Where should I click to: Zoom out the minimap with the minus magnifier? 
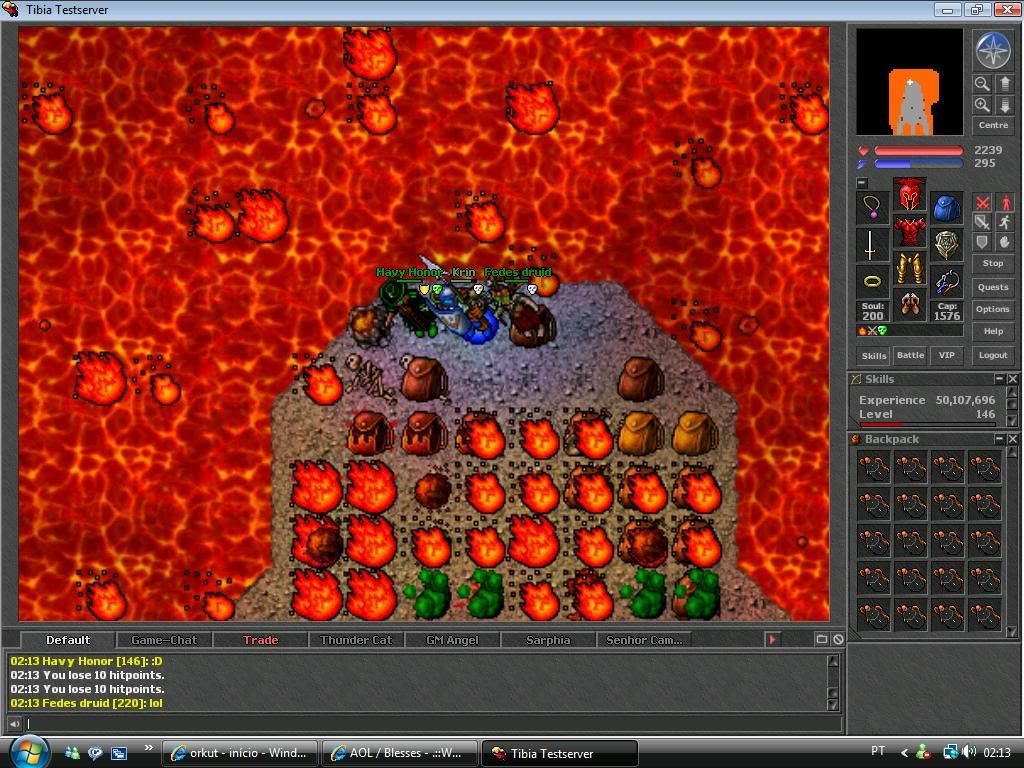point(982,85)
